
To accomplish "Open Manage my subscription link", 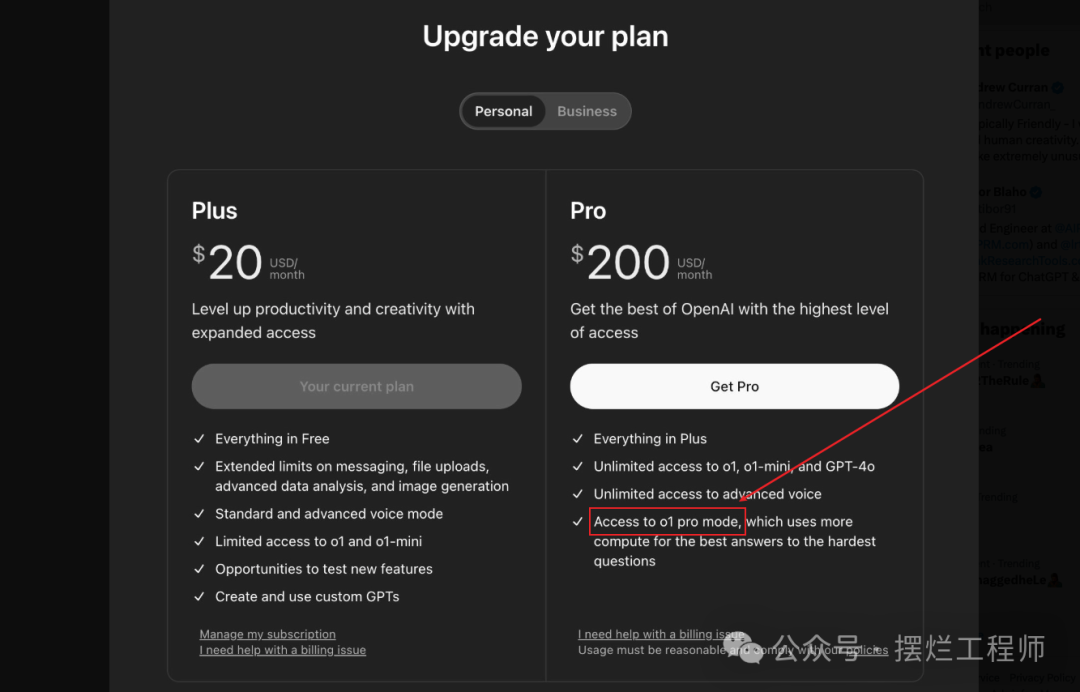I will [267, 634].
